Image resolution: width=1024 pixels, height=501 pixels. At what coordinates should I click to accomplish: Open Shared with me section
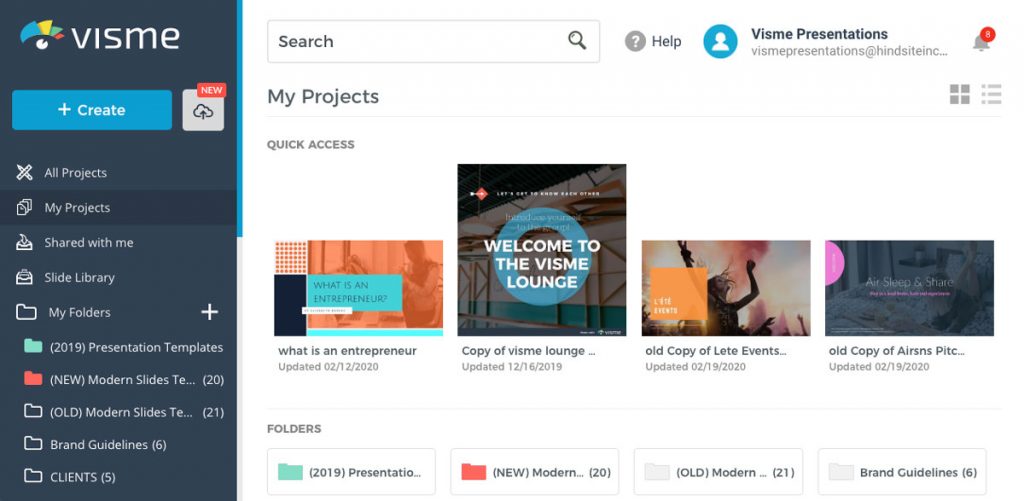(88, 243)
